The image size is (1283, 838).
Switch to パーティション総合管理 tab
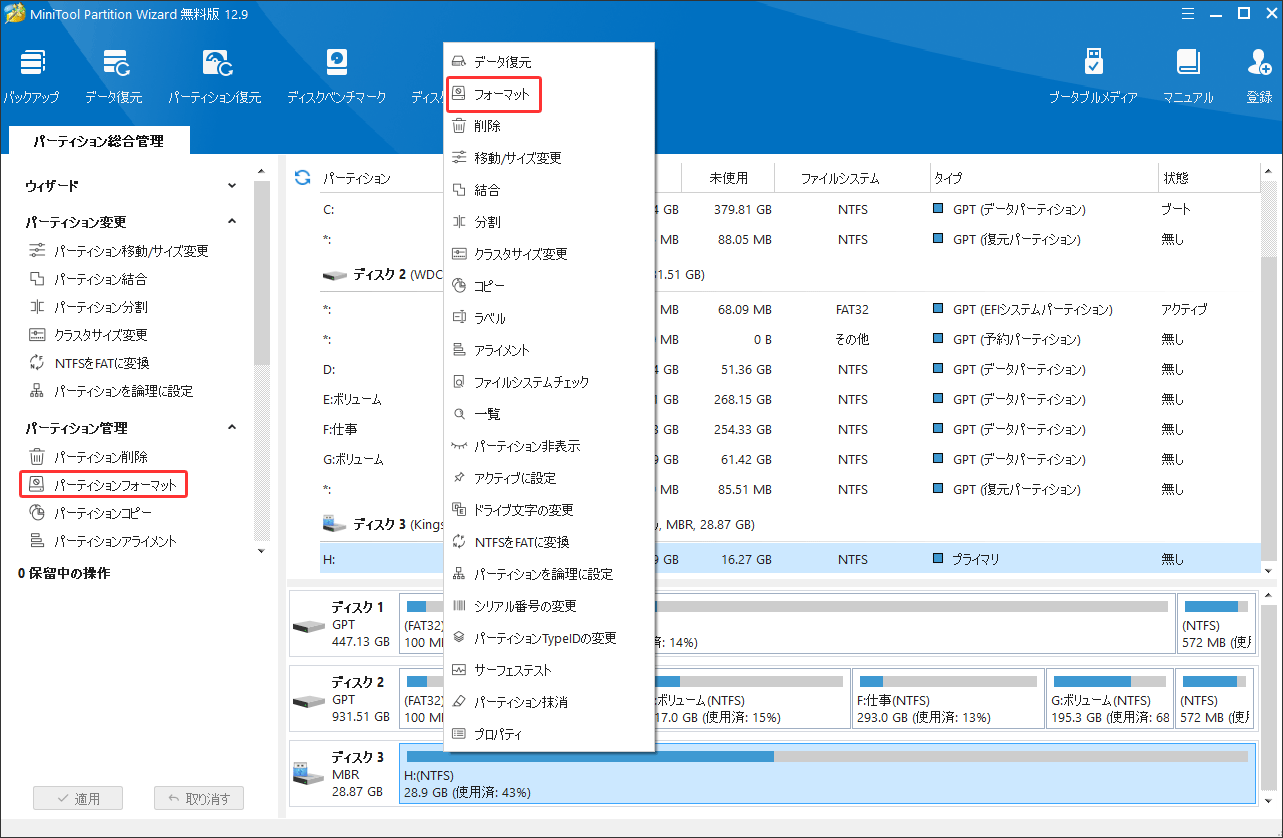pyautogui.click(x=98, y=141)
